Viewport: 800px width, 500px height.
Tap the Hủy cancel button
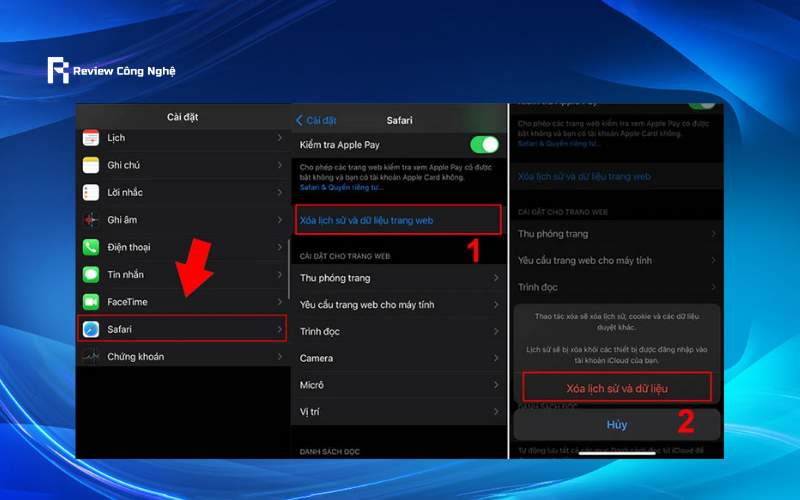click(x=617, y=424)
